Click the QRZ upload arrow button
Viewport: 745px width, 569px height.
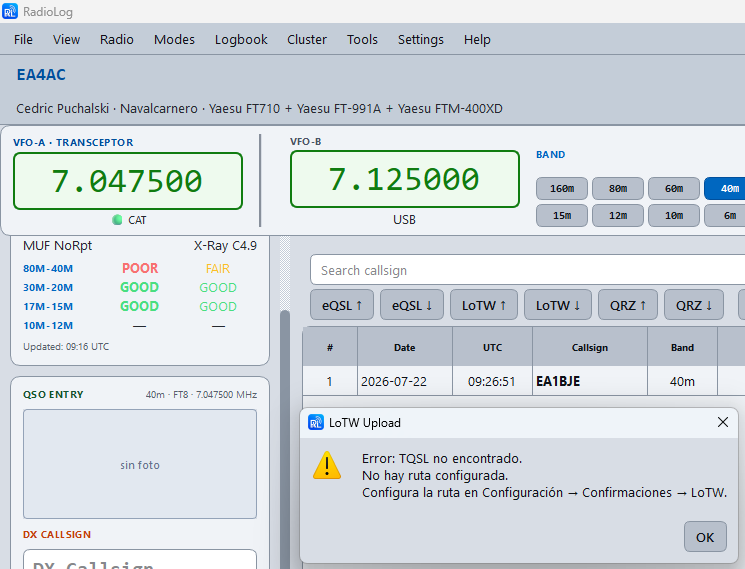pos(628,305)
